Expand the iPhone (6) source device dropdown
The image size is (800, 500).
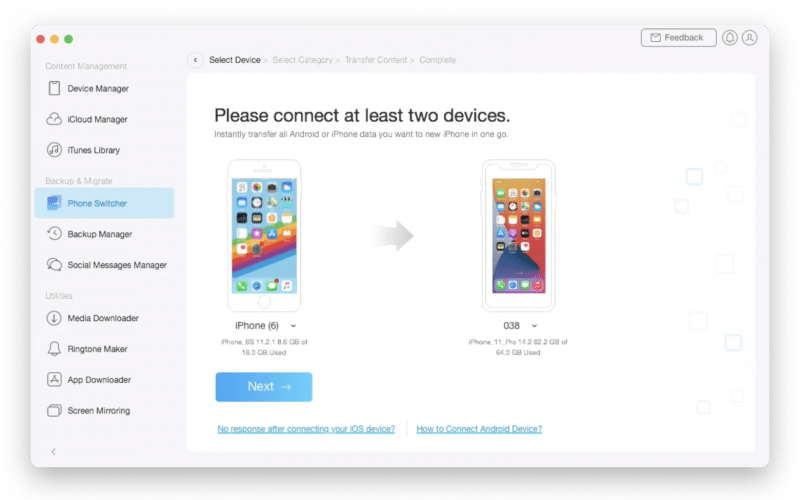tap(293, 326)
